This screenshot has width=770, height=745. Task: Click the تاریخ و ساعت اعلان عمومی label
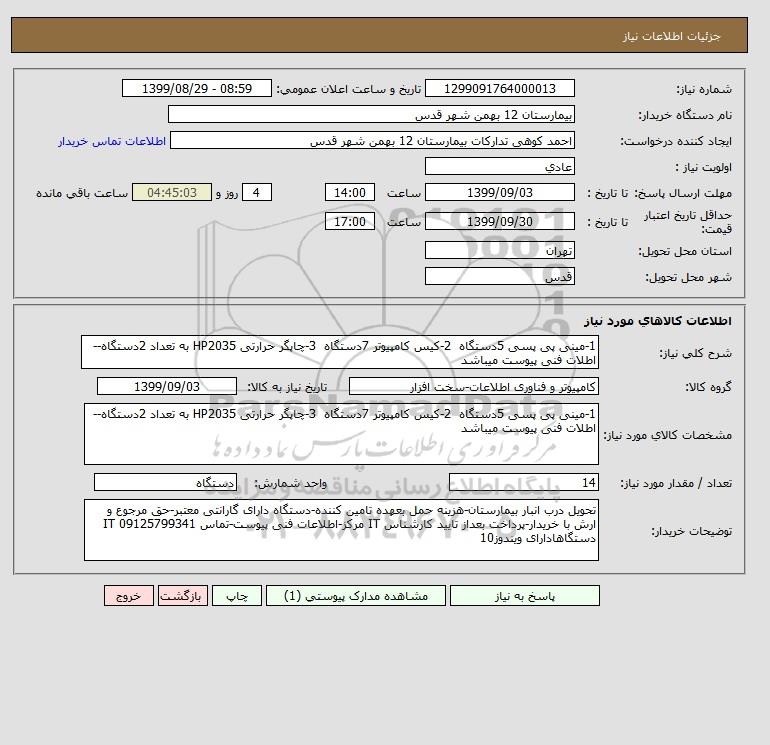tap(349, 89)
